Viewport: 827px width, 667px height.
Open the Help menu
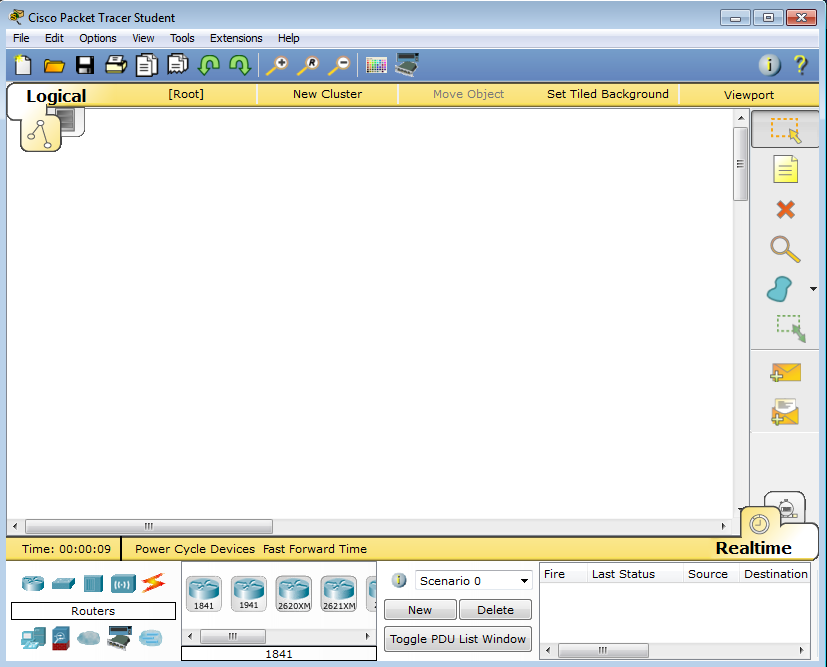[x=289, y=38]
